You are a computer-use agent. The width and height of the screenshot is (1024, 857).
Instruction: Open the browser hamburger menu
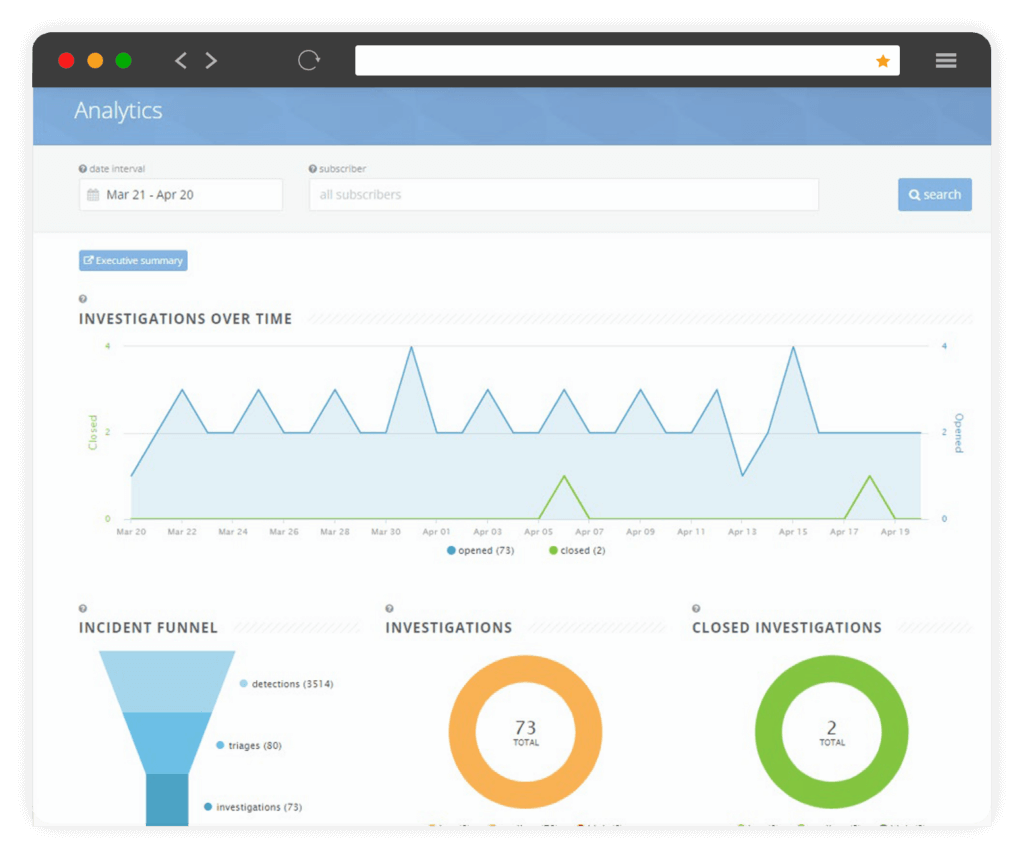pos(946,61)
